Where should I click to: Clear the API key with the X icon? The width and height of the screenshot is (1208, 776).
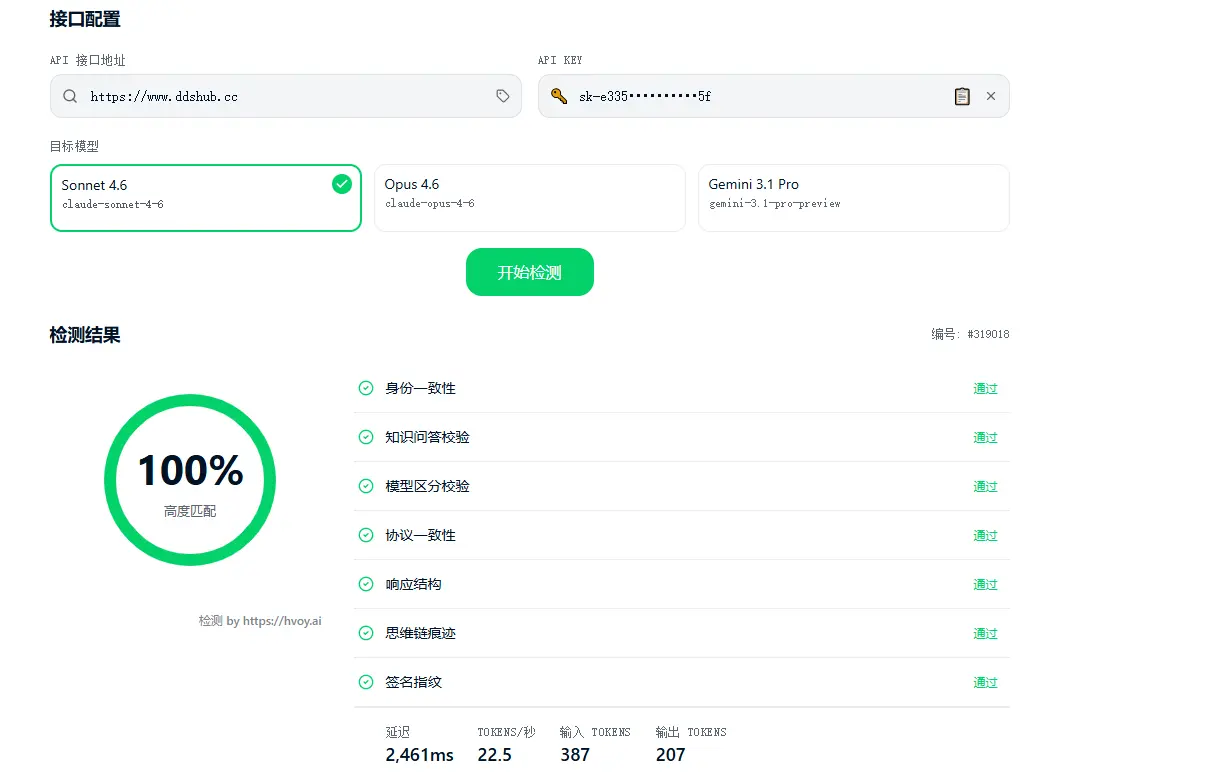(x=991, y=96)
